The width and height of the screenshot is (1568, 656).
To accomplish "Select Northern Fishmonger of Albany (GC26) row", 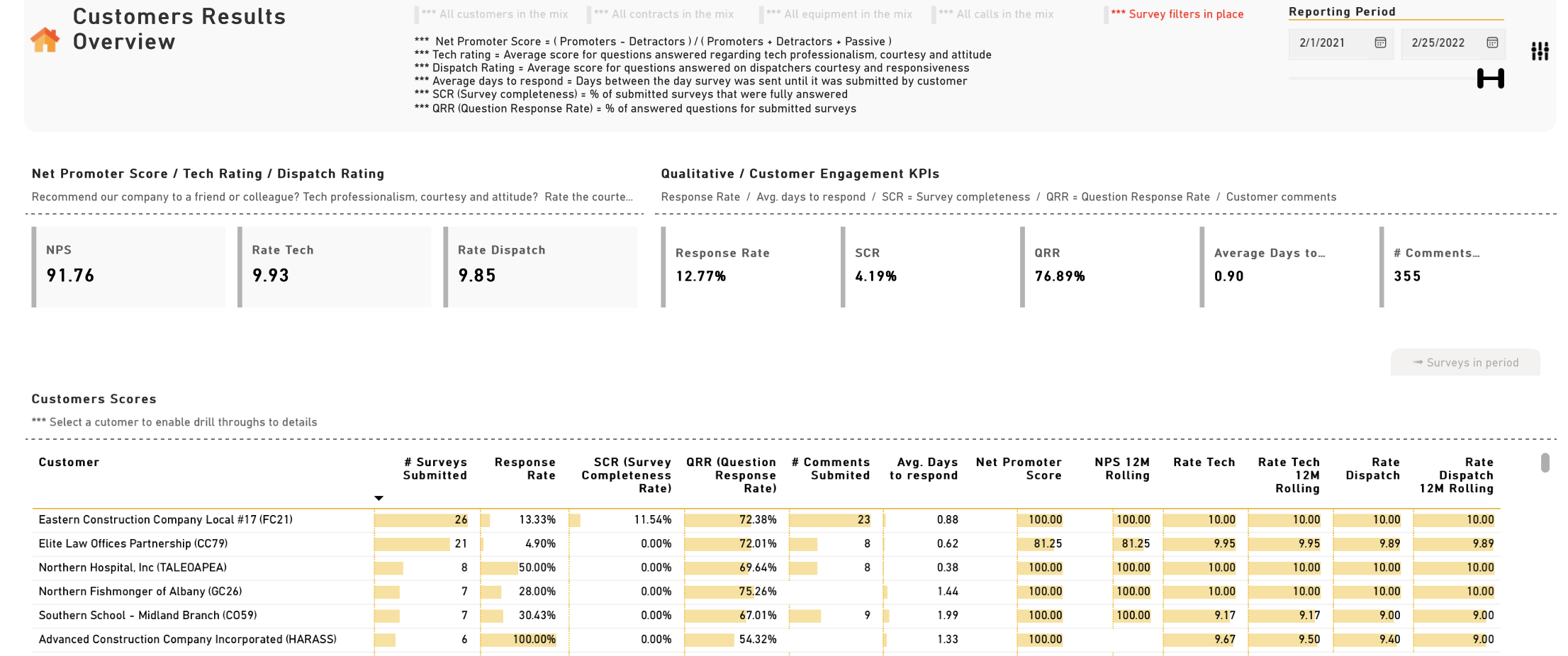I will click(766, 592).
